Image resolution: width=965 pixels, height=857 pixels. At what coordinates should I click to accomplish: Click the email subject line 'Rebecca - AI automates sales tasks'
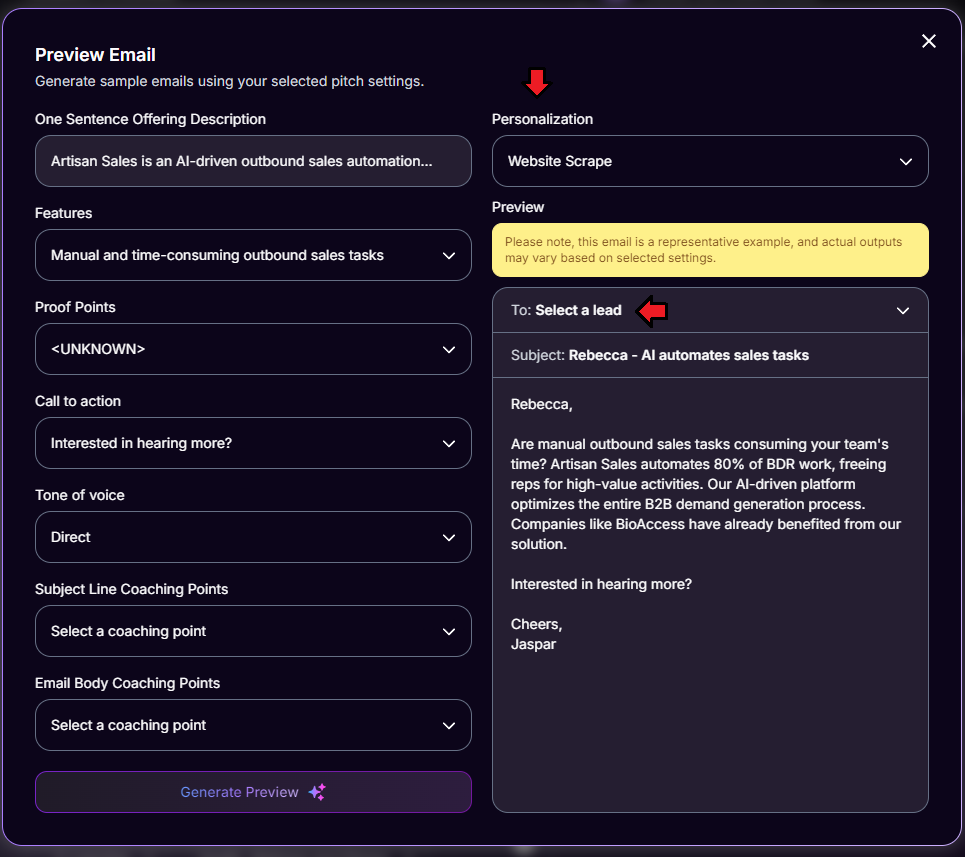[688, 355]
